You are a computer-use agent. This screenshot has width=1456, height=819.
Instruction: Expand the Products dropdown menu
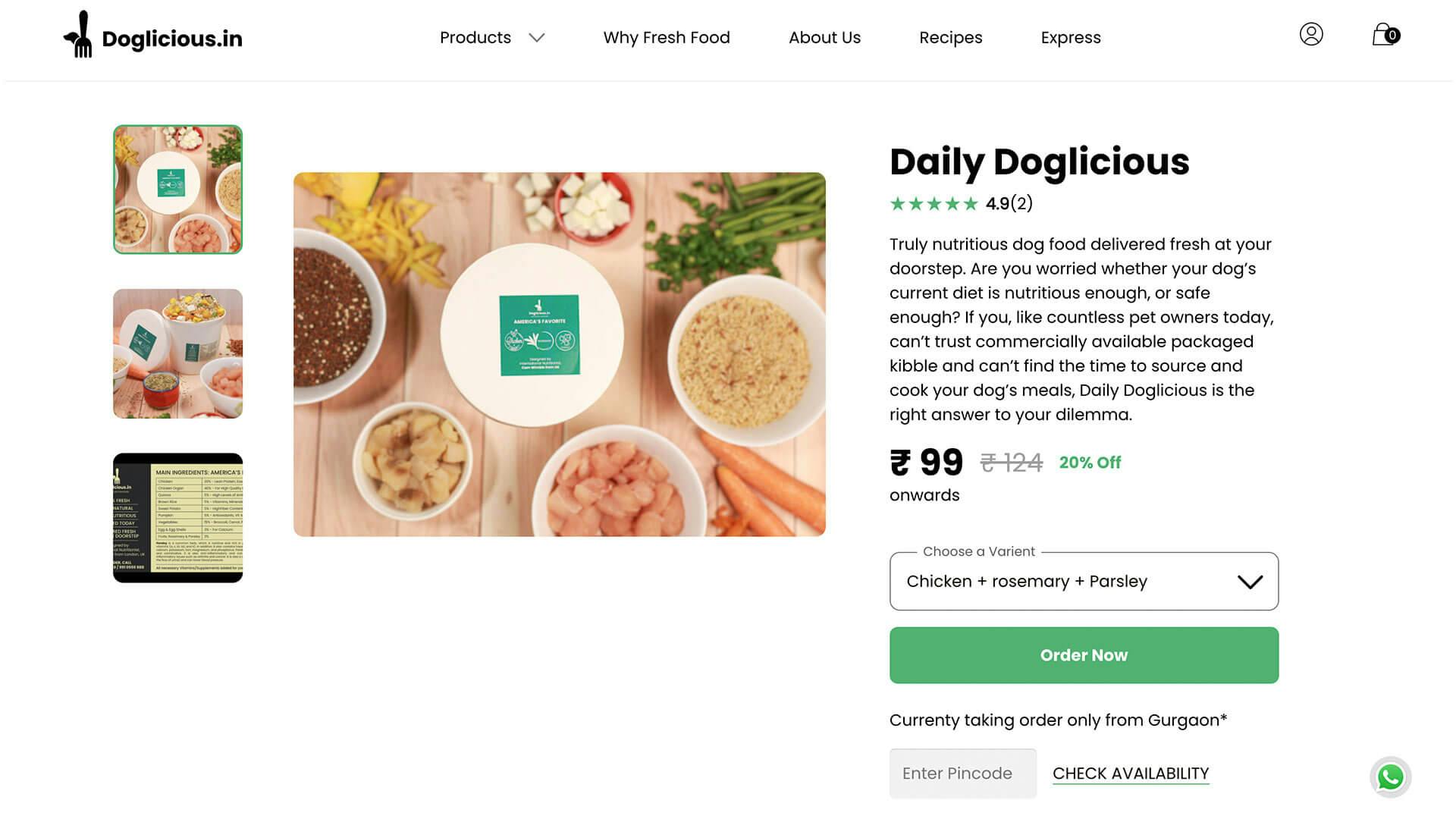click(491, 37)
